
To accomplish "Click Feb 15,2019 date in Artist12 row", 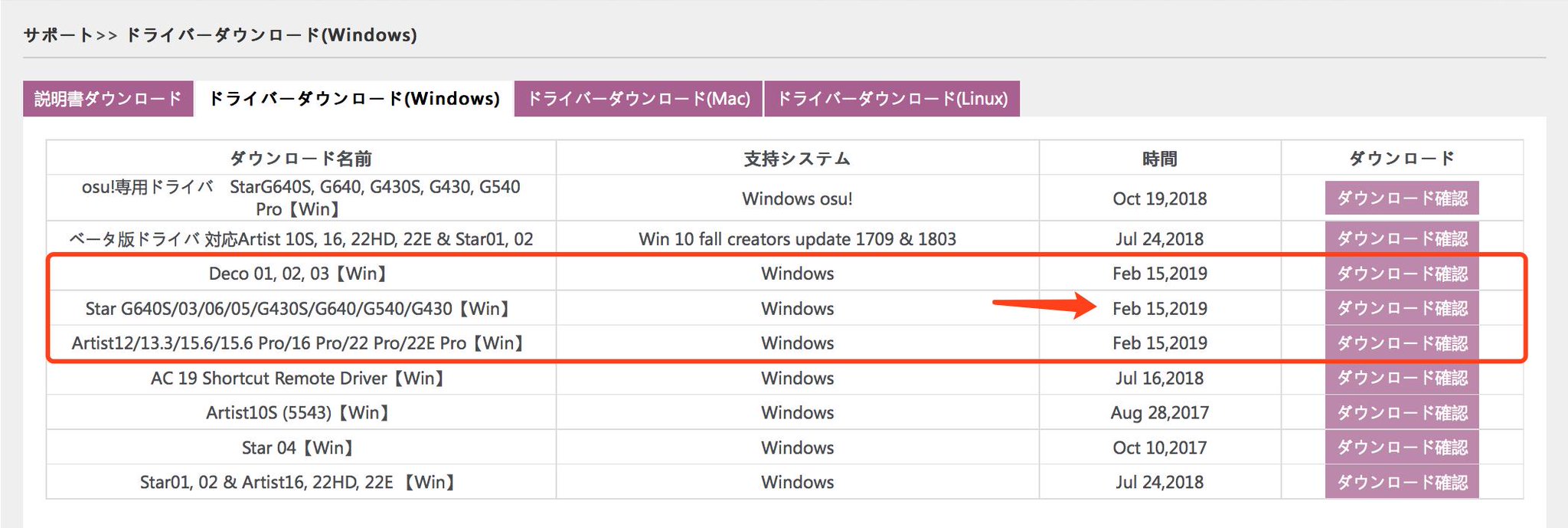I will pos(1159,343).
